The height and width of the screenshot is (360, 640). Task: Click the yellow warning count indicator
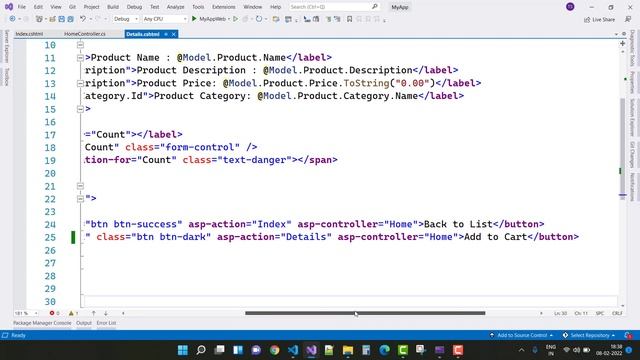pyautogui.click(x=73, y=313)
